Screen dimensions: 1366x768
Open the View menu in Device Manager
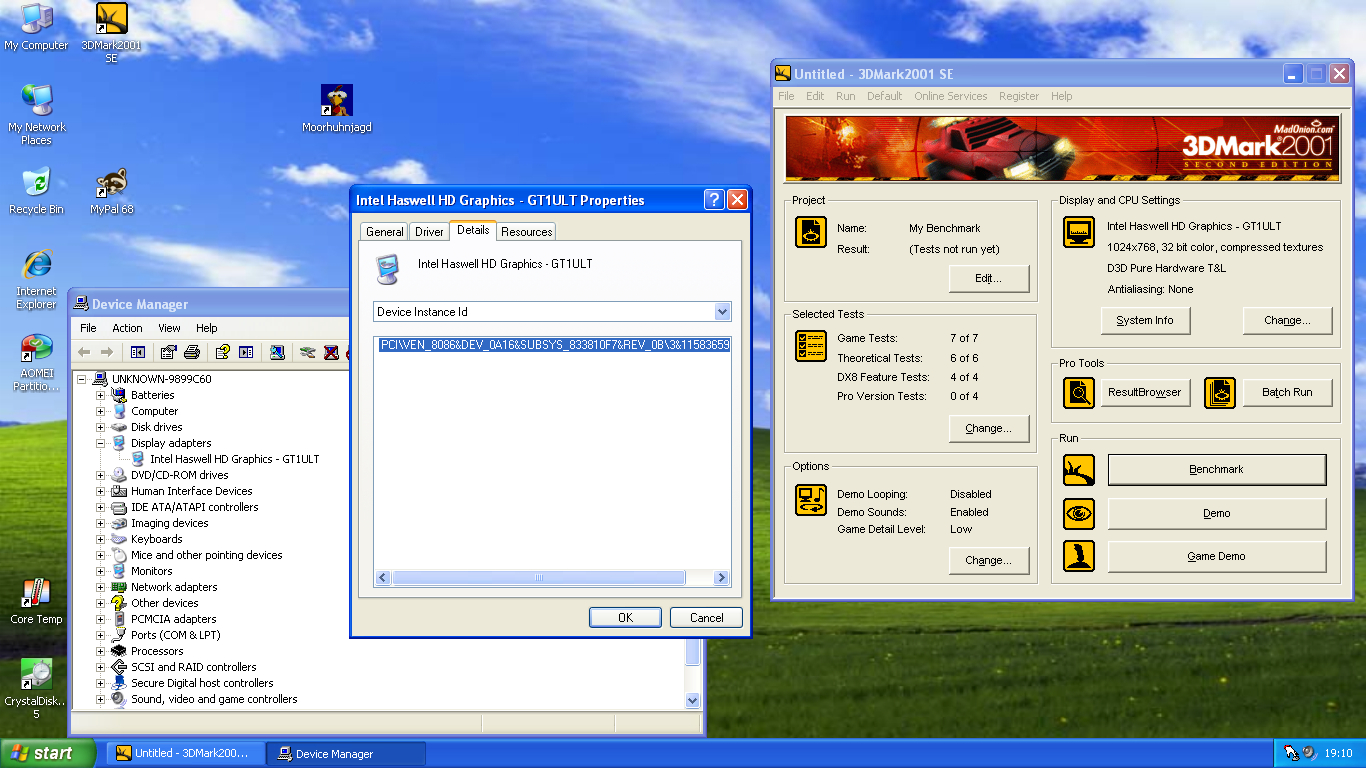[x=170, y=328]
